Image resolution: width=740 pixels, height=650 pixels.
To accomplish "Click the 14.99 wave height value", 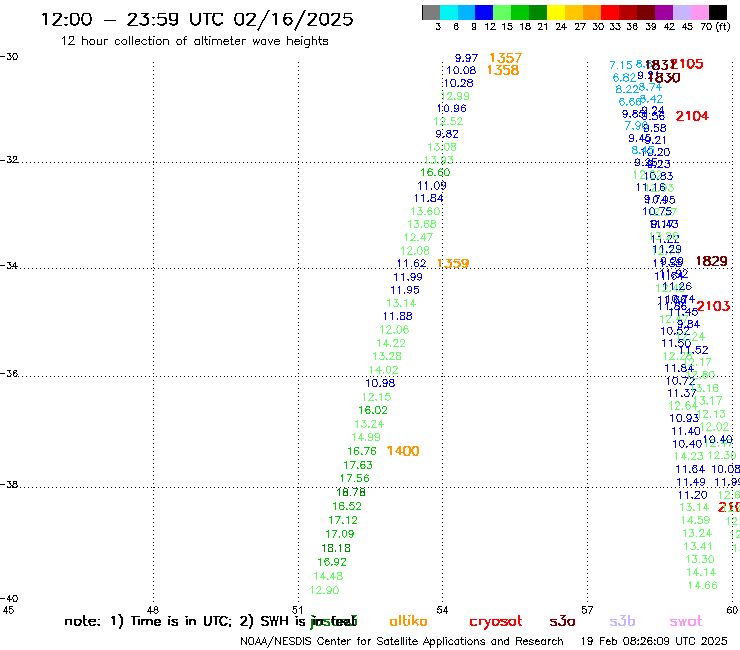I will (x=366, y=438).
